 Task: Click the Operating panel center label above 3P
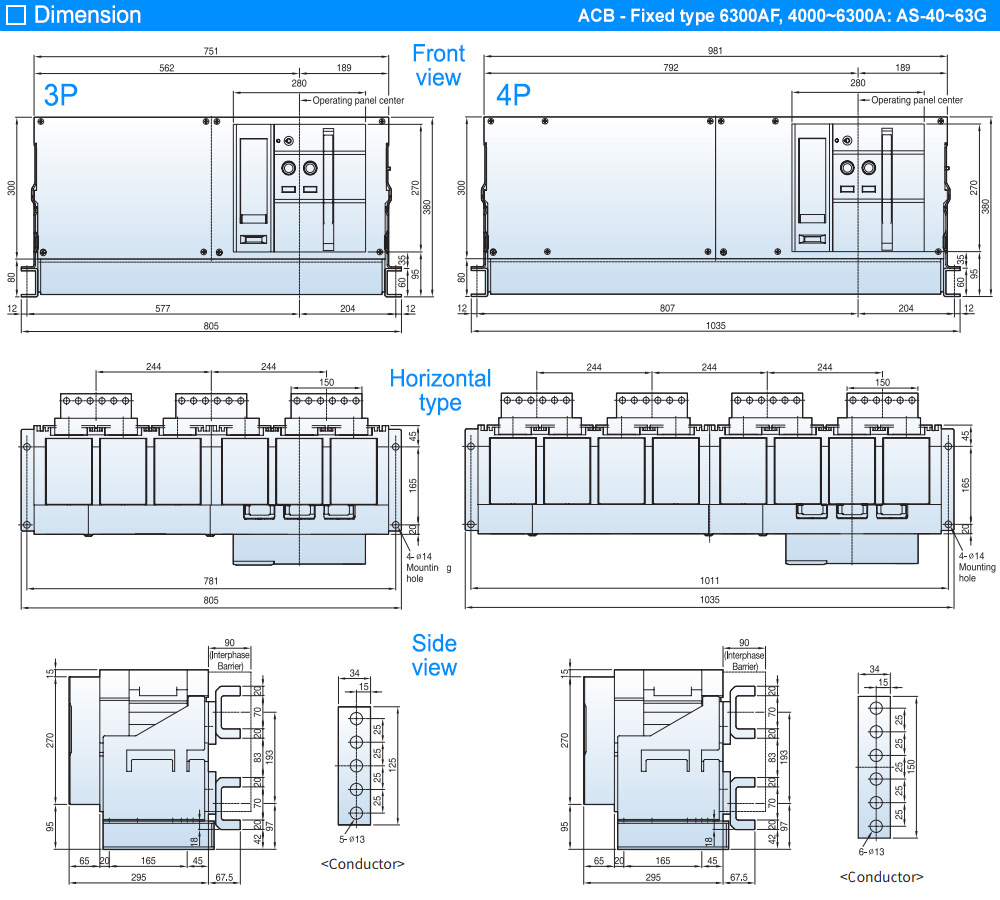click(358, 100)
